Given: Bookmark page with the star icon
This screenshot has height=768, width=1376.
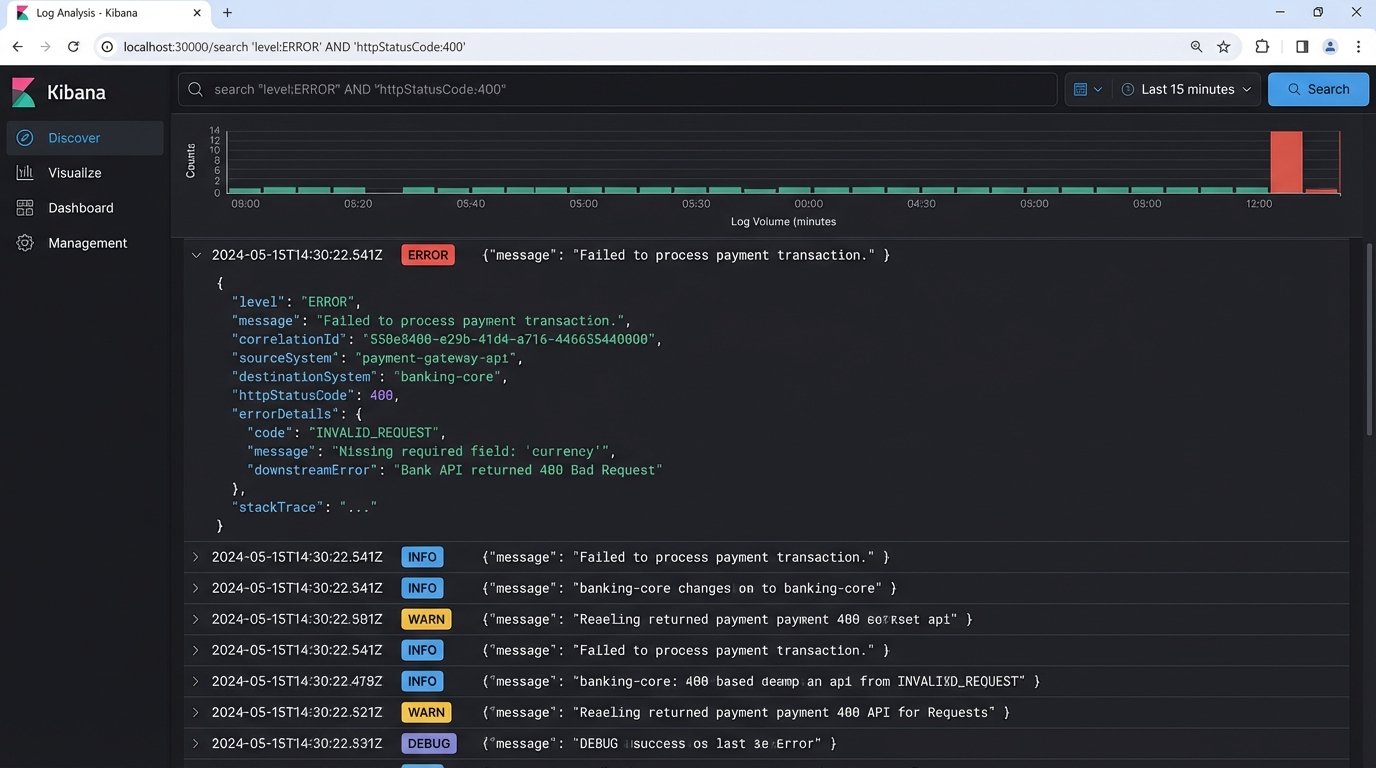Looking at the screenshot, I should coord(1223,47).
